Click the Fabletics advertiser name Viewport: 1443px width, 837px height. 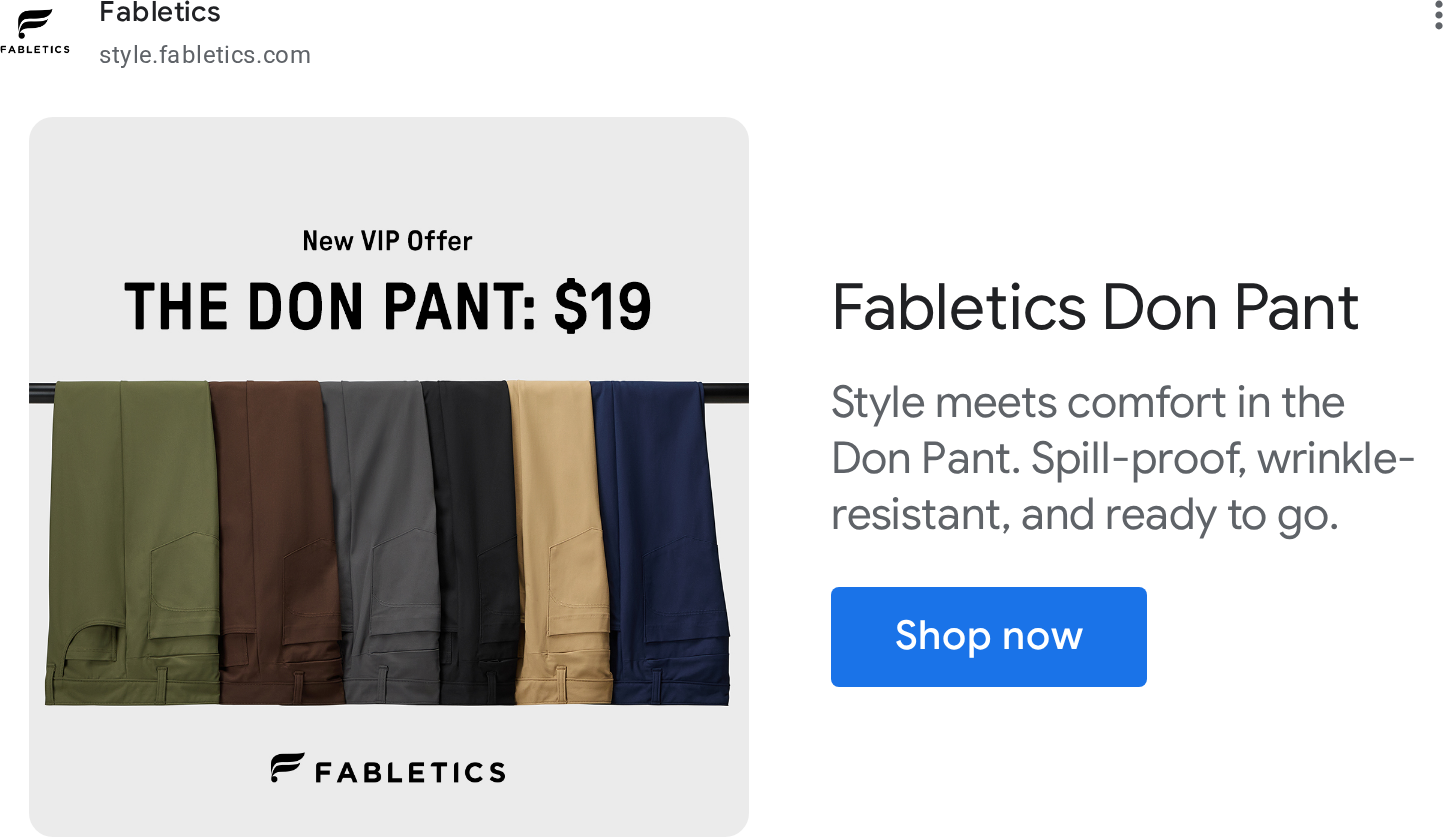tap(160, 13)
